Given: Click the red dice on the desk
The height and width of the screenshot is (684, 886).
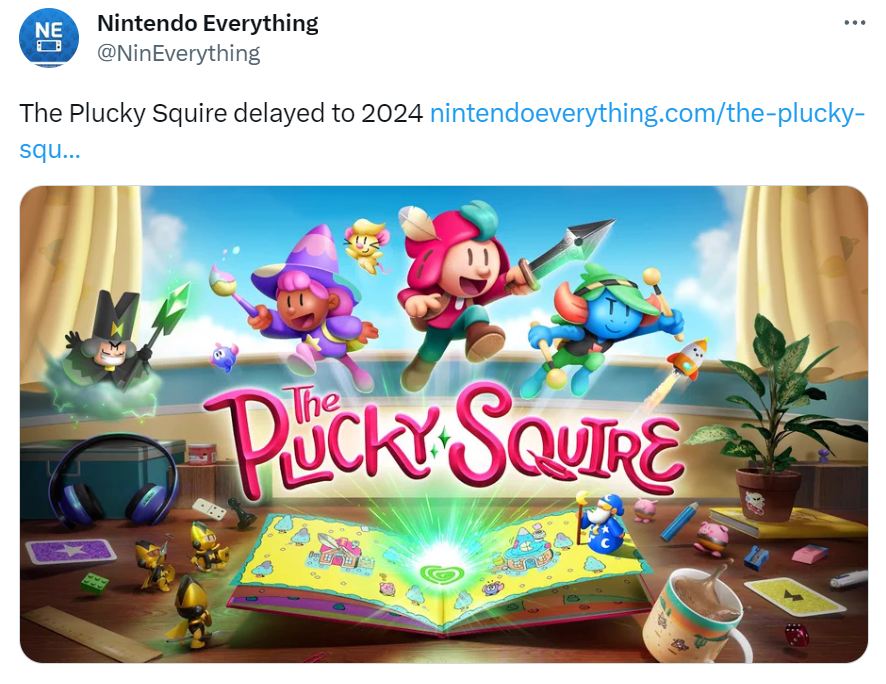Looking at the screenshot, I should (x=796, y=635).
